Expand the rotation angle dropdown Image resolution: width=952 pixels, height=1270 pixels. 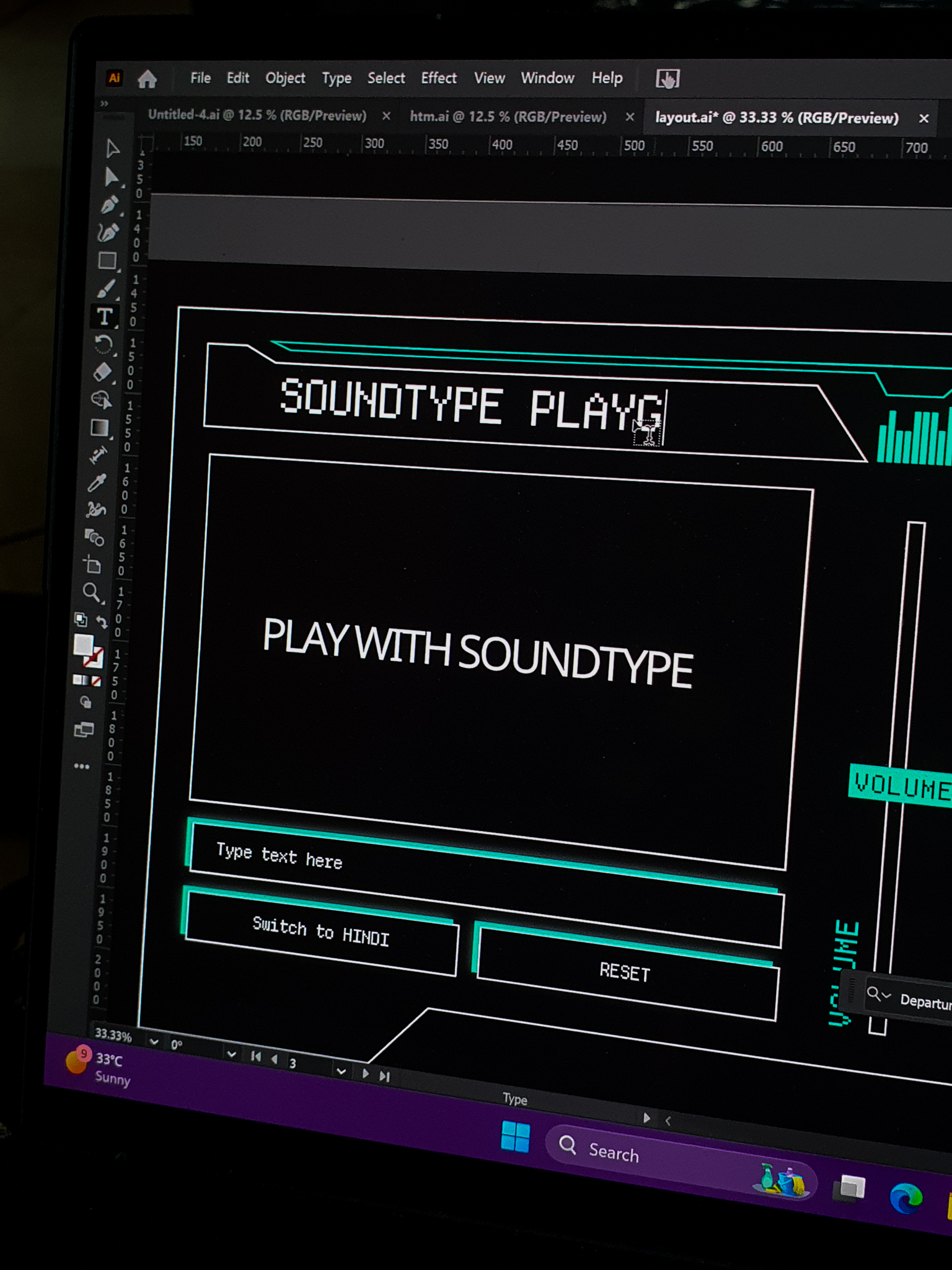coord(231,1054)
